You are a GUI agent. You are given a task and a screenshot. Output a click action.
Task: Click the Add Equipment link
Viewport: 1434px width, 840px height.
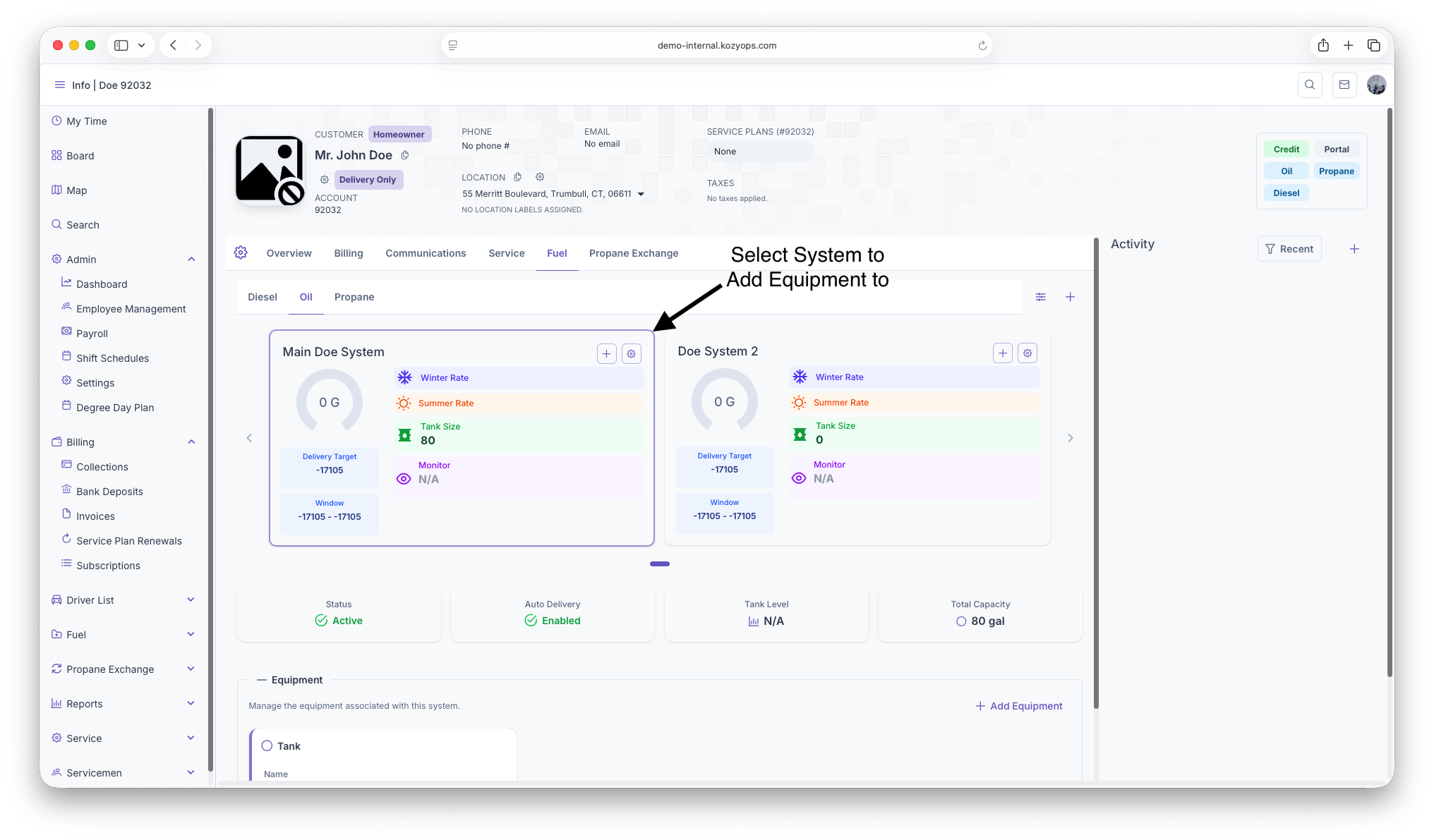pos(1018,706)
